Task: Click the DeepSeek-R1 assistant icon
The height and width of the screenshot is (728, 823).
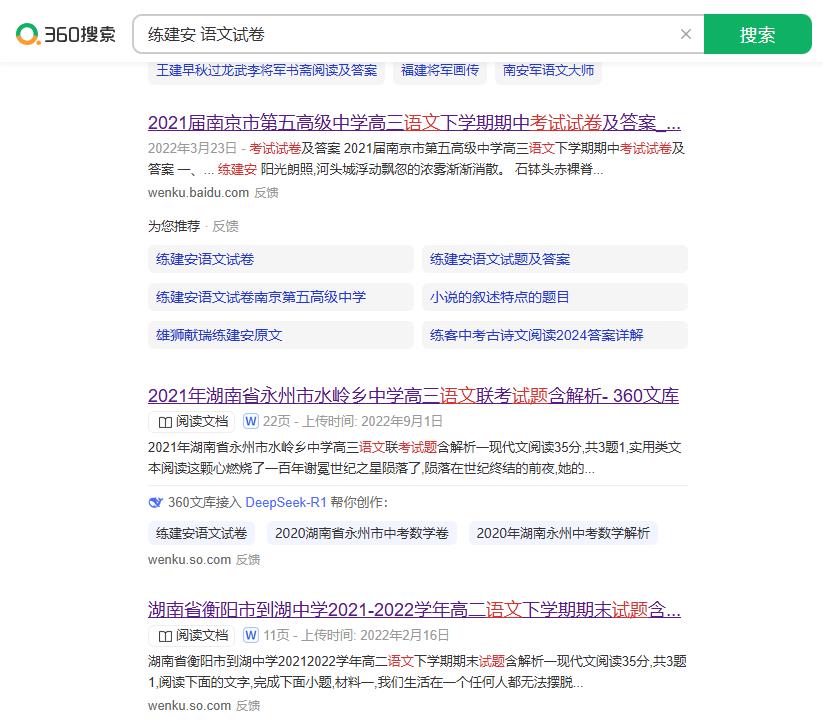Action: pos(155,502)
